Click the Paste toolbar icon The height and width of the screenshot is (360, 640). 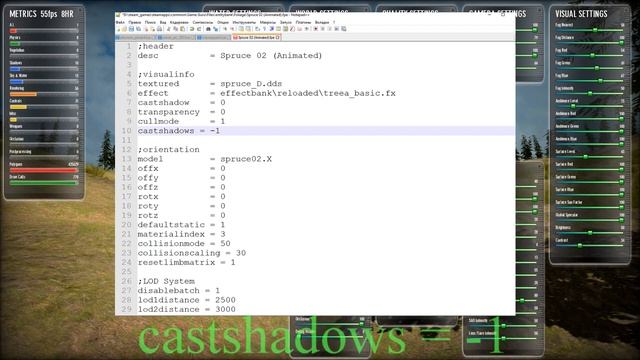pos(182,29)
